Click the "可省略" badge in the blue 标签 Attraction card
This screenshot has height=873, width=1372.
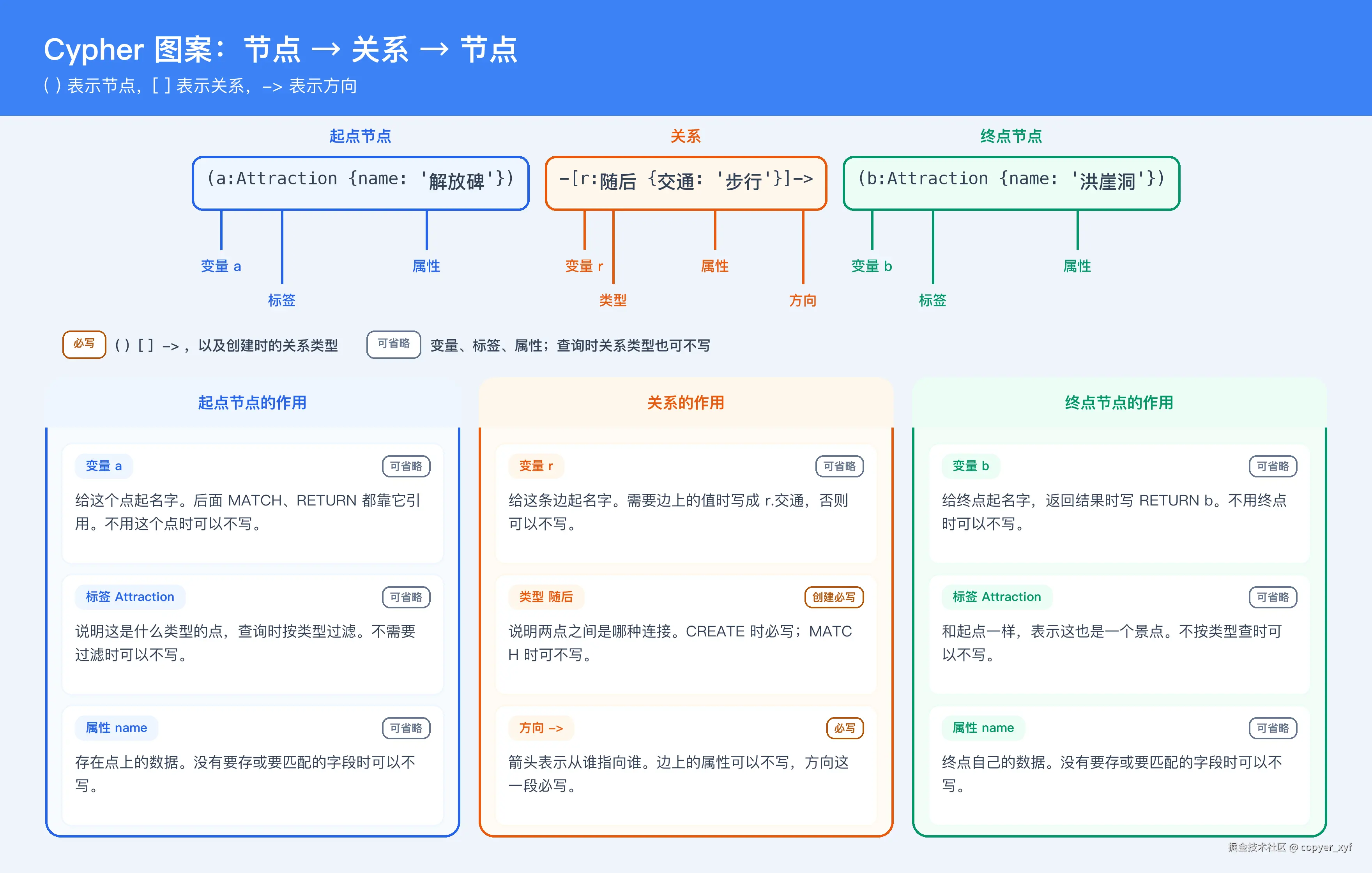406,597
